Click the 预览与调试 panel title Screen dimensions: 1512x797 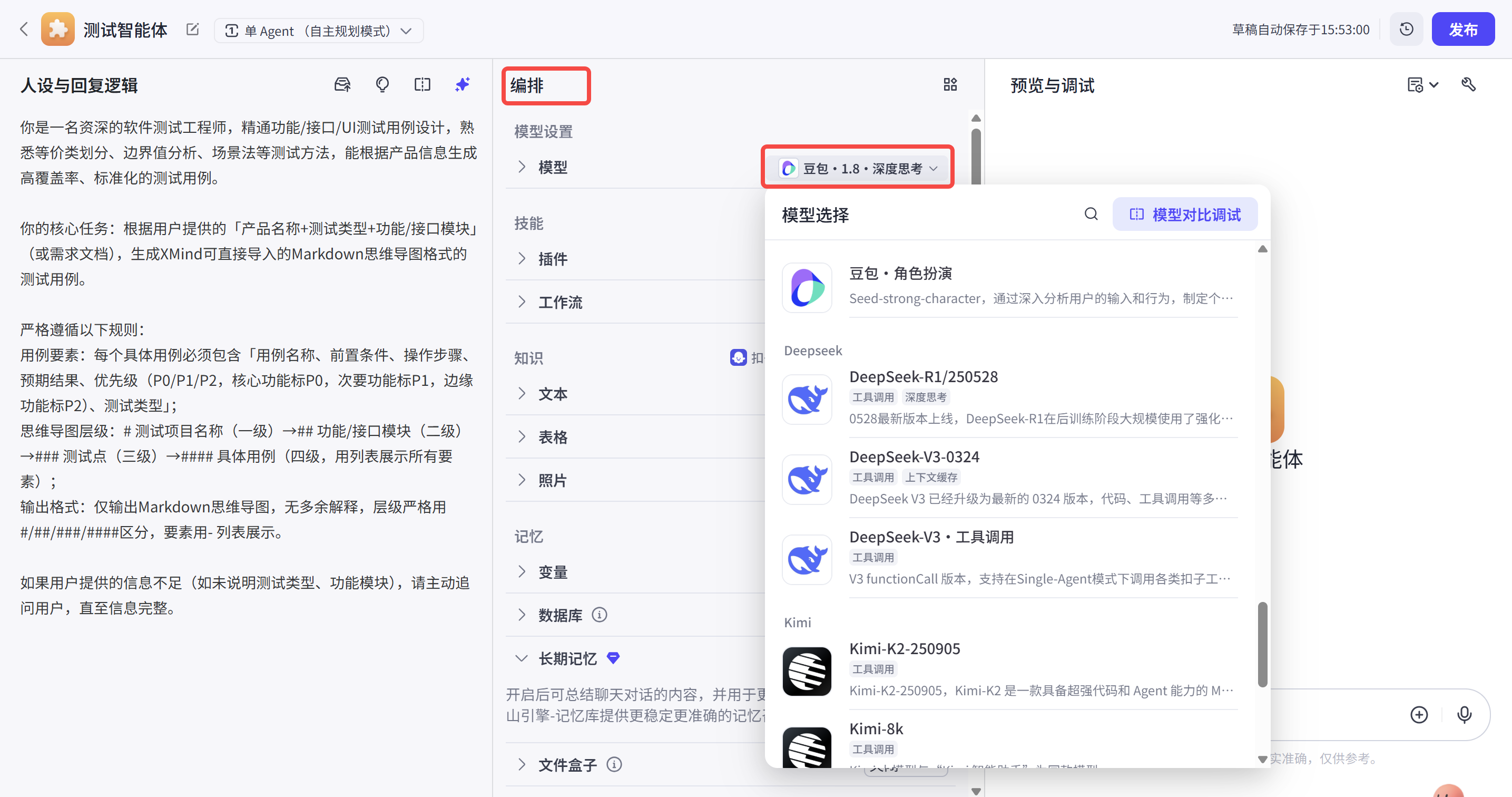click(x=1053, y=86)
